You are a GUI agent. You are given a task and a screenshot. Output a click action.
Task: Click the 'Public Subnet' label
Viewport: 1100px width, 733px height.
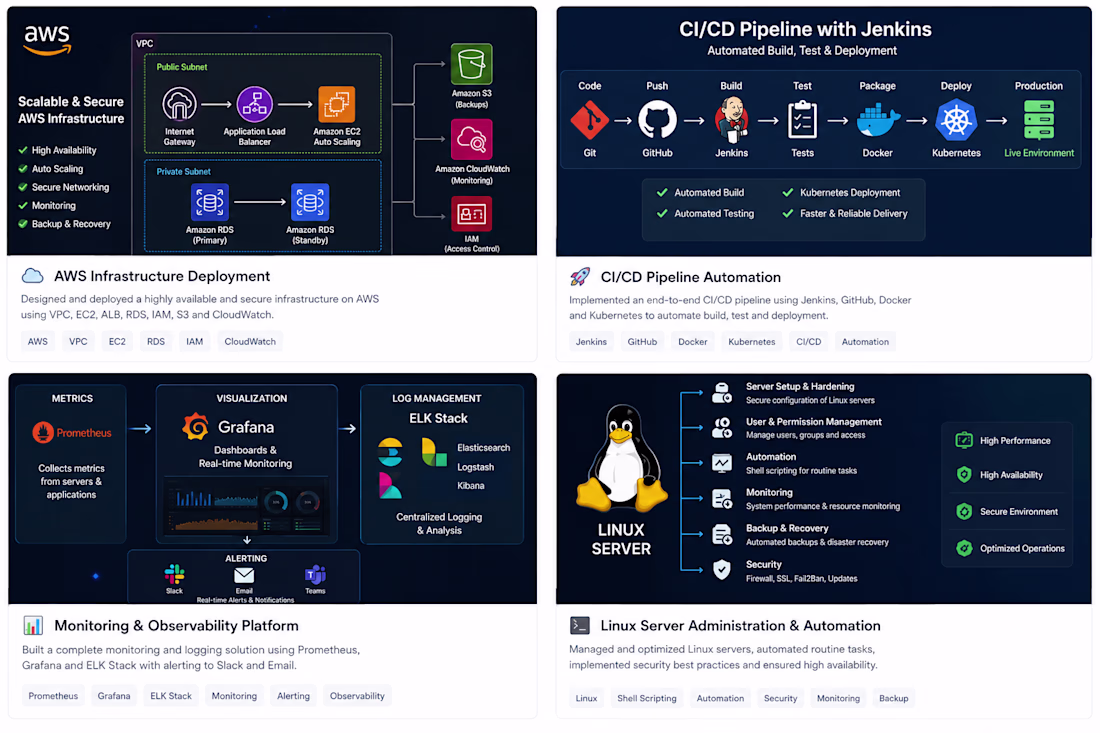pos(182,67)
